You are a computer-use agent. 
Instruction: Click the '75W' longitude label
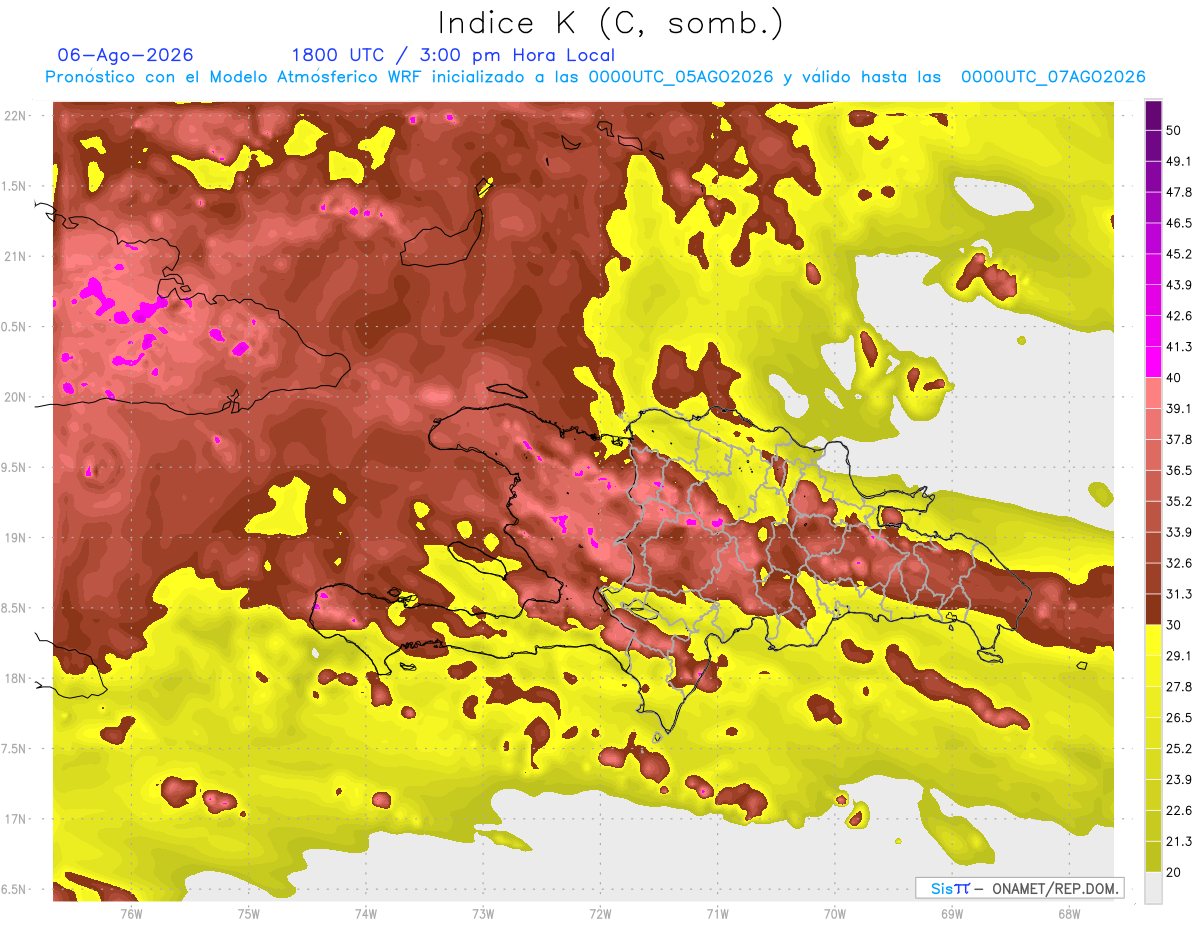click(x=249, y=914)
